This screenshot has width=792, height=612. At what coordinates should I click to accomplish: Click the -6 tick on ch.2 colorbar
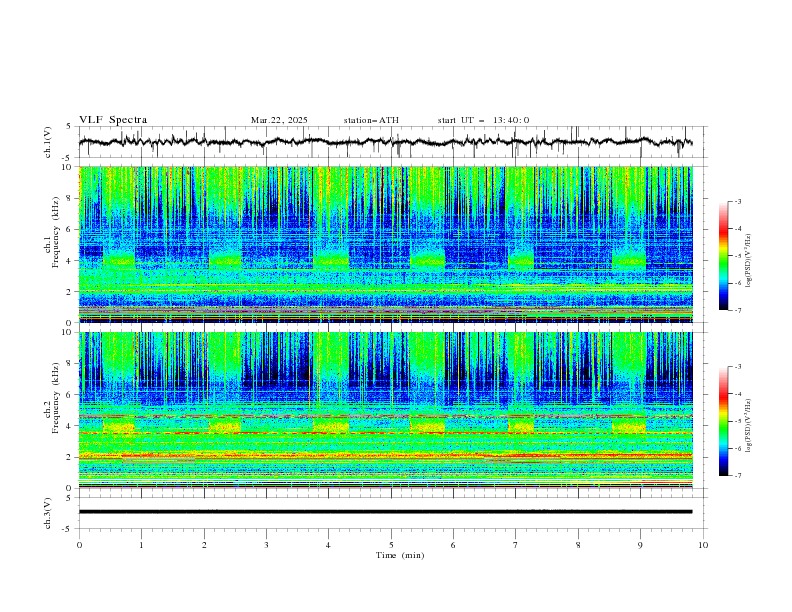[737, 448]
